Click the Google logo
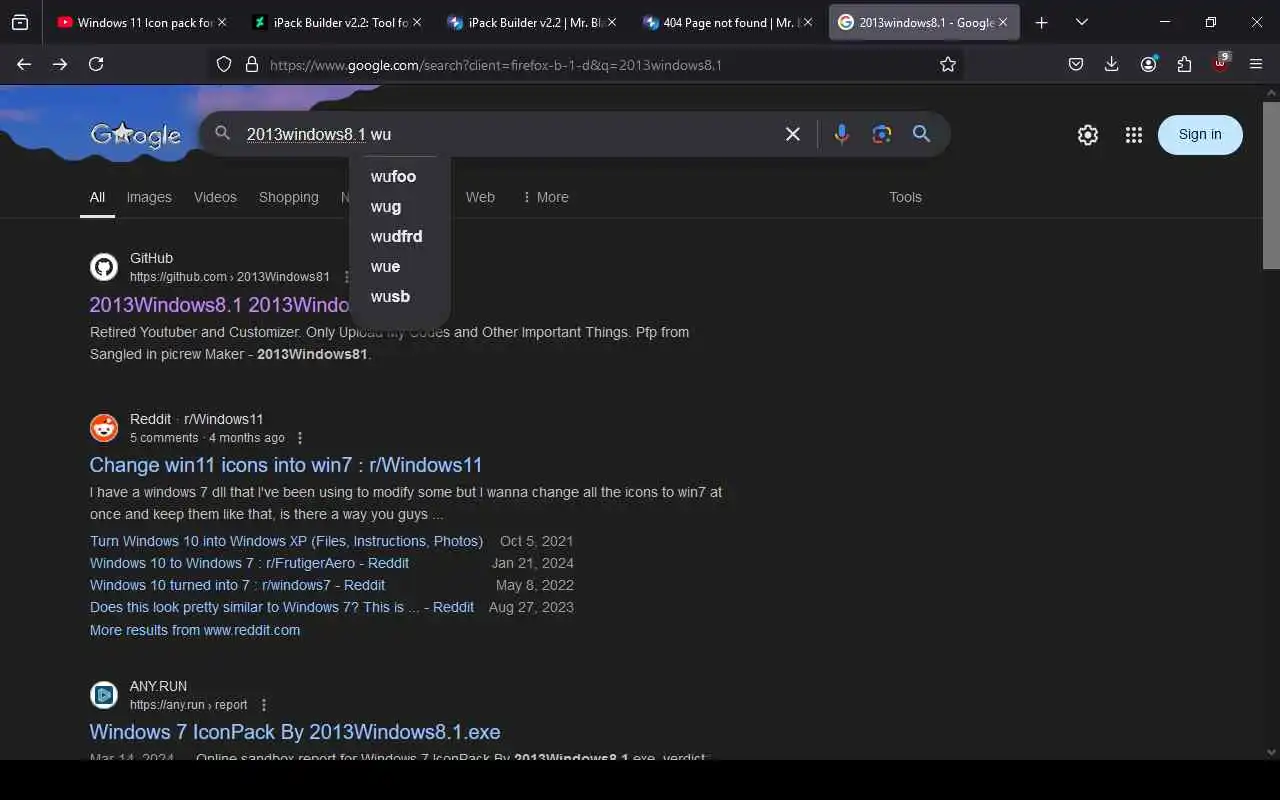This screenshot has height=800, width=1280. pos(136,135)
